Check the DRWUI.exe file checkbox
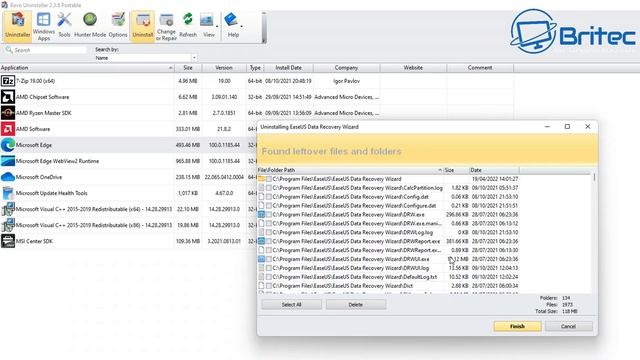The height and width of the screenshot is (360, 640). point(269,259)
